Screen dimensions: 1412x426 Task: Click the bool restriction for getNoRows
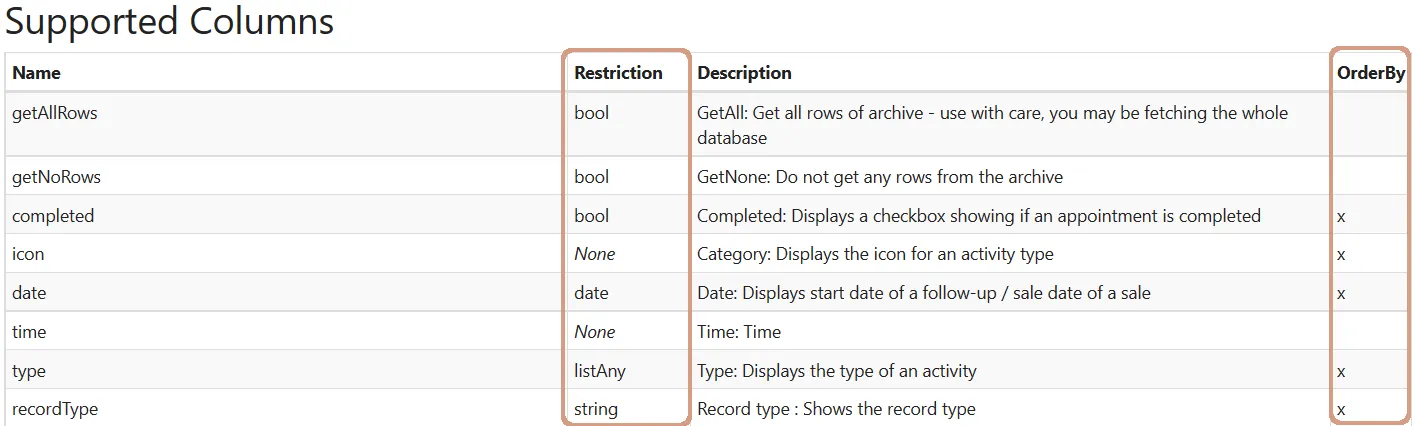pyautogui.click(x=591, y=177)
